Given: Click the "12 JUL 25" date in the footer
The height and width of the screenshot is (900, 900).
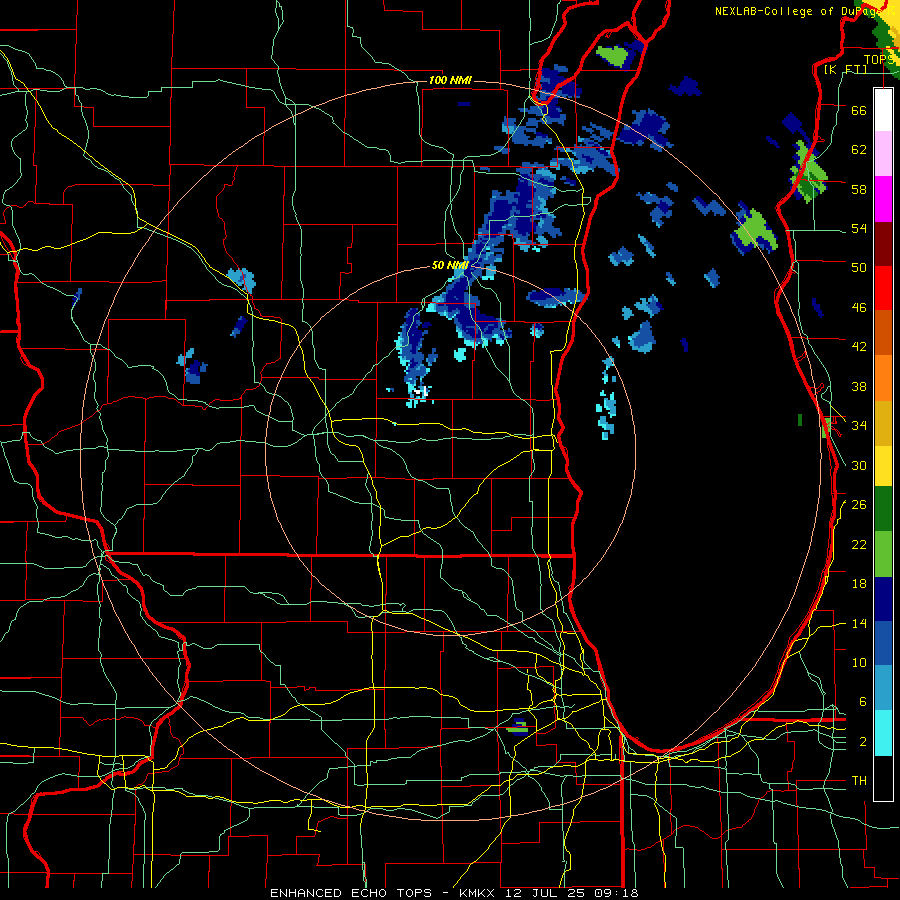Looking at the screenshot, I should (546, 893).
